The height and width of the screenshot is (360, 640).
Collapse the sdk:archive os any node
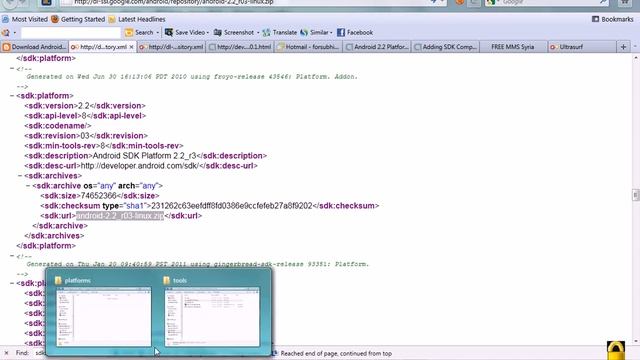[x=28, y=186]
